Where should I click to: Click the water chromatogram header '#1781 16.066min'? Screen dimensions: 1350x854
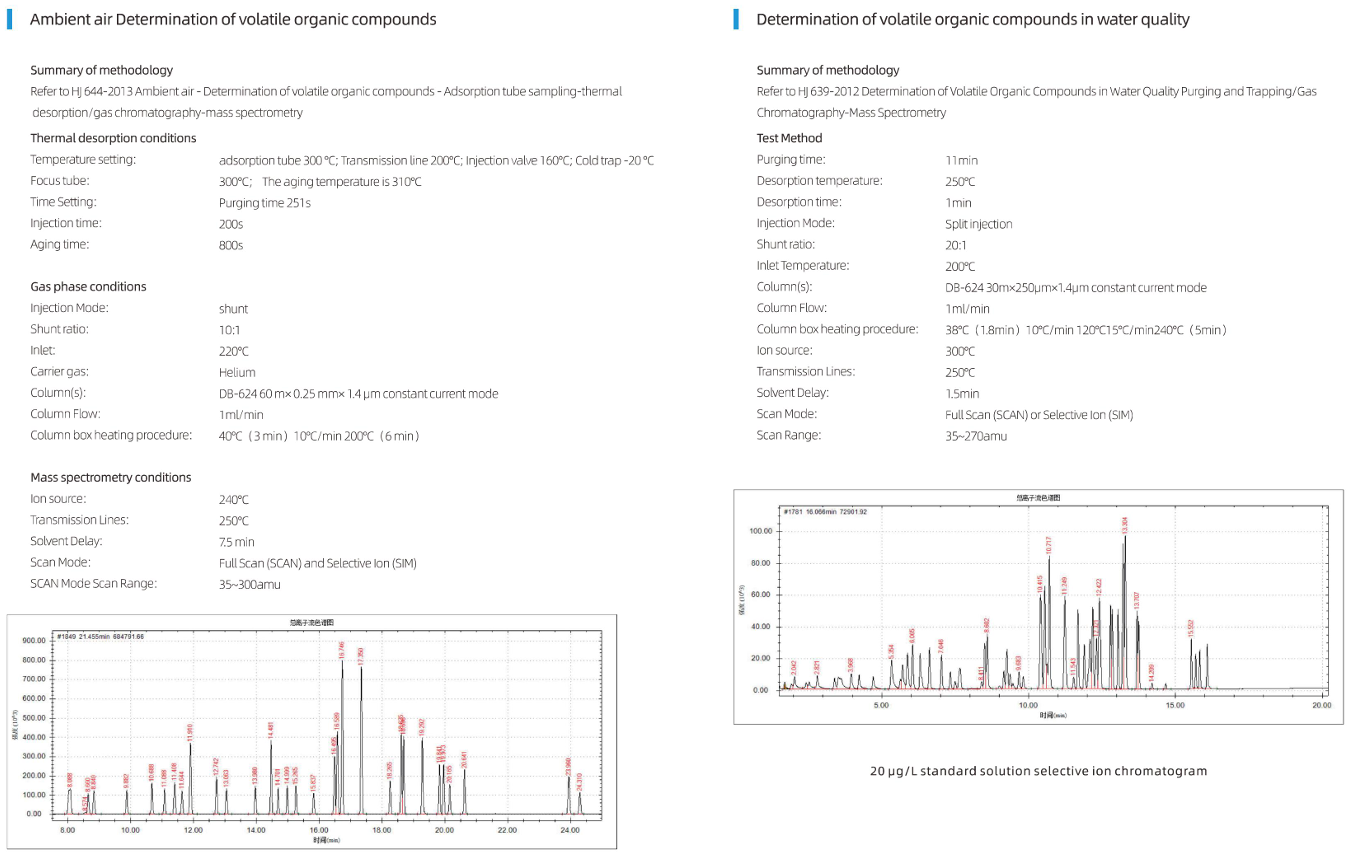tap(824, 511)
